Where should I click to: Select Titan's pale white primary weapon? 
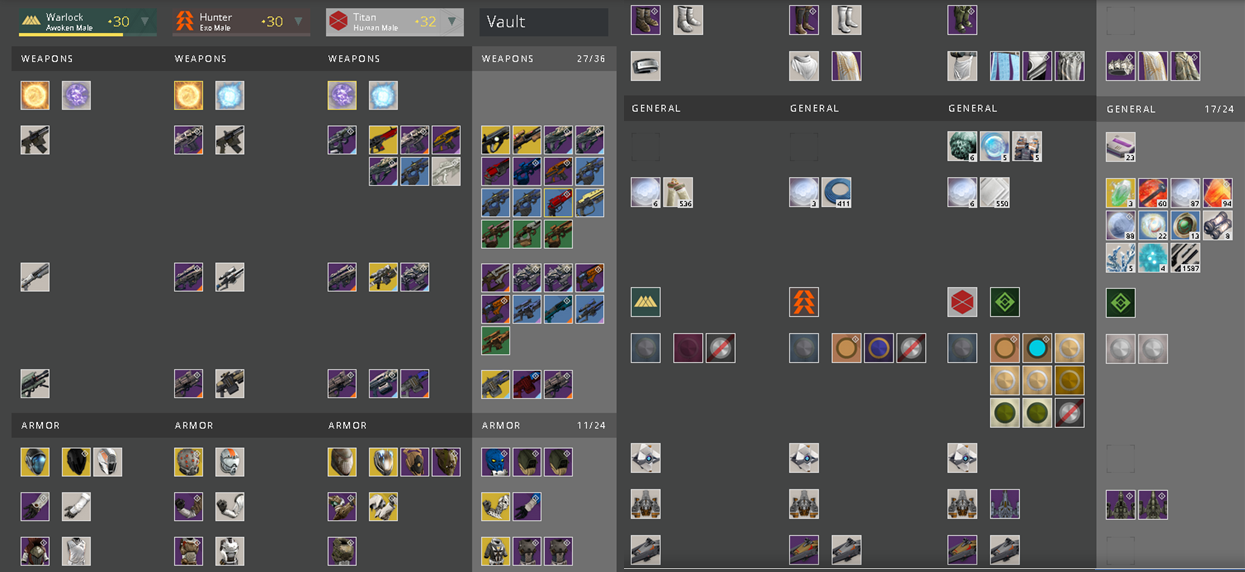point(446,171)
